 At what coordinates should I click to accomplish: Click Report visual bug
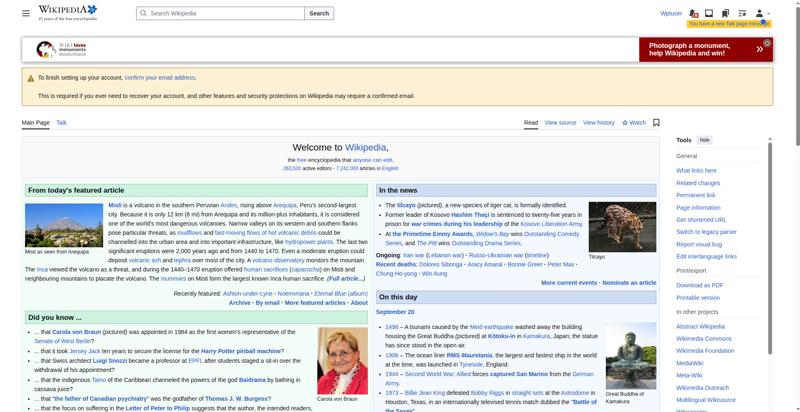tap(699, 244)
